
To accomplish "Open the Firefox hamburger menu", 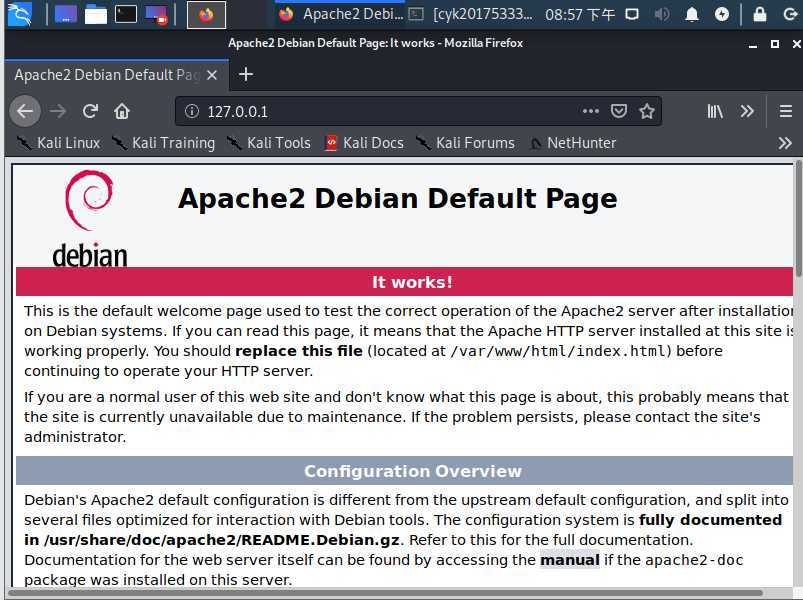I will pos(786,111).
